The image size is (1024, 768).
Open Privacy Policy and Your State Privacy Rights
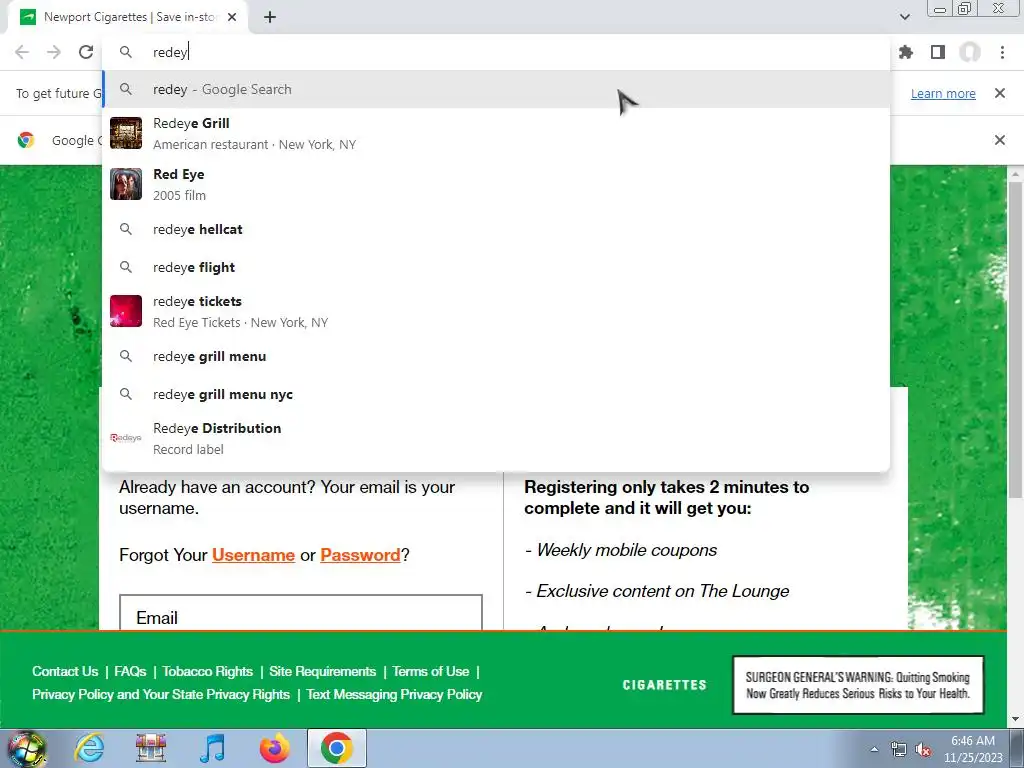point(161,694)
